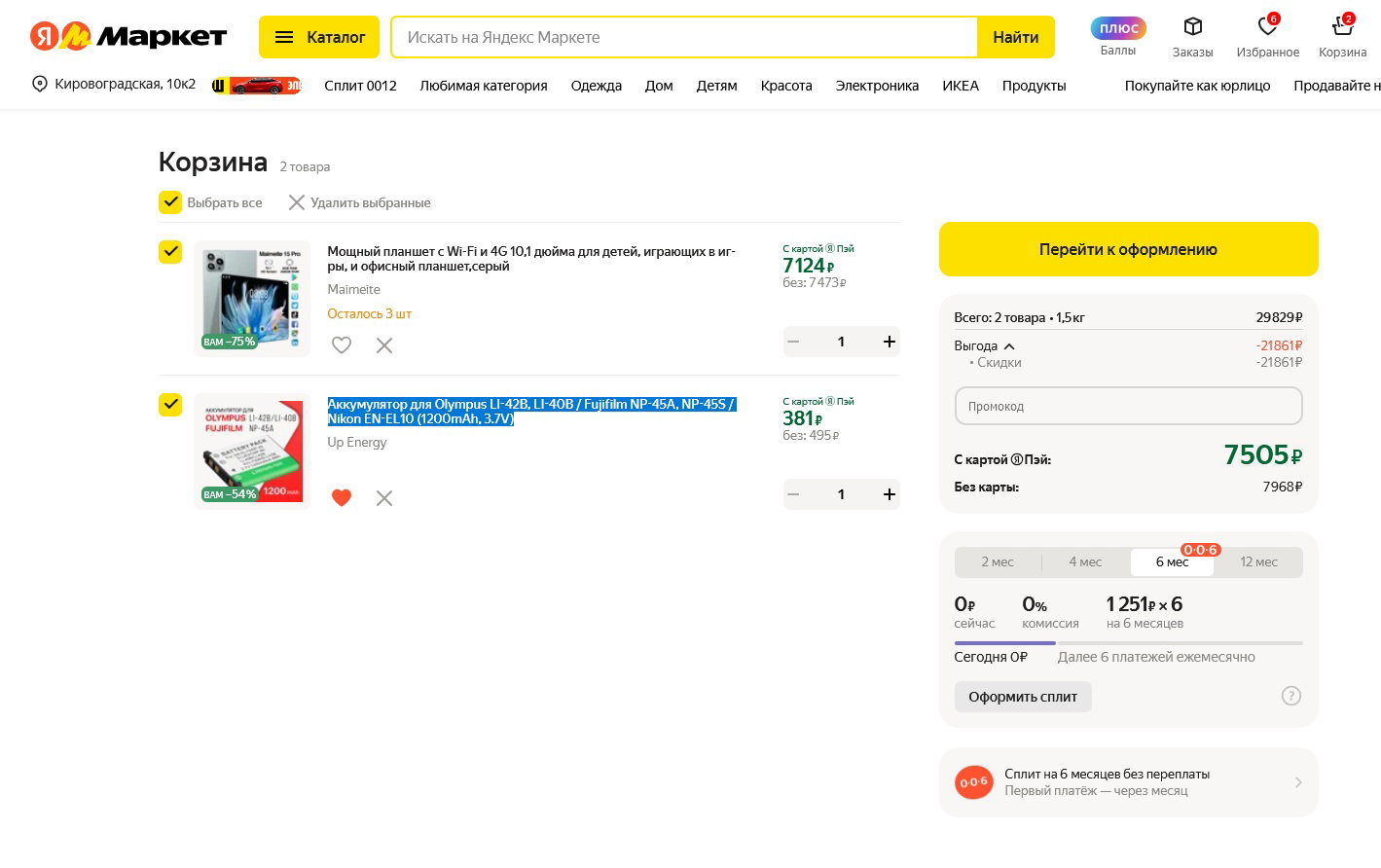Open the Каталог dropdown button
The image size is (1381, 868).
click(319, 37)
